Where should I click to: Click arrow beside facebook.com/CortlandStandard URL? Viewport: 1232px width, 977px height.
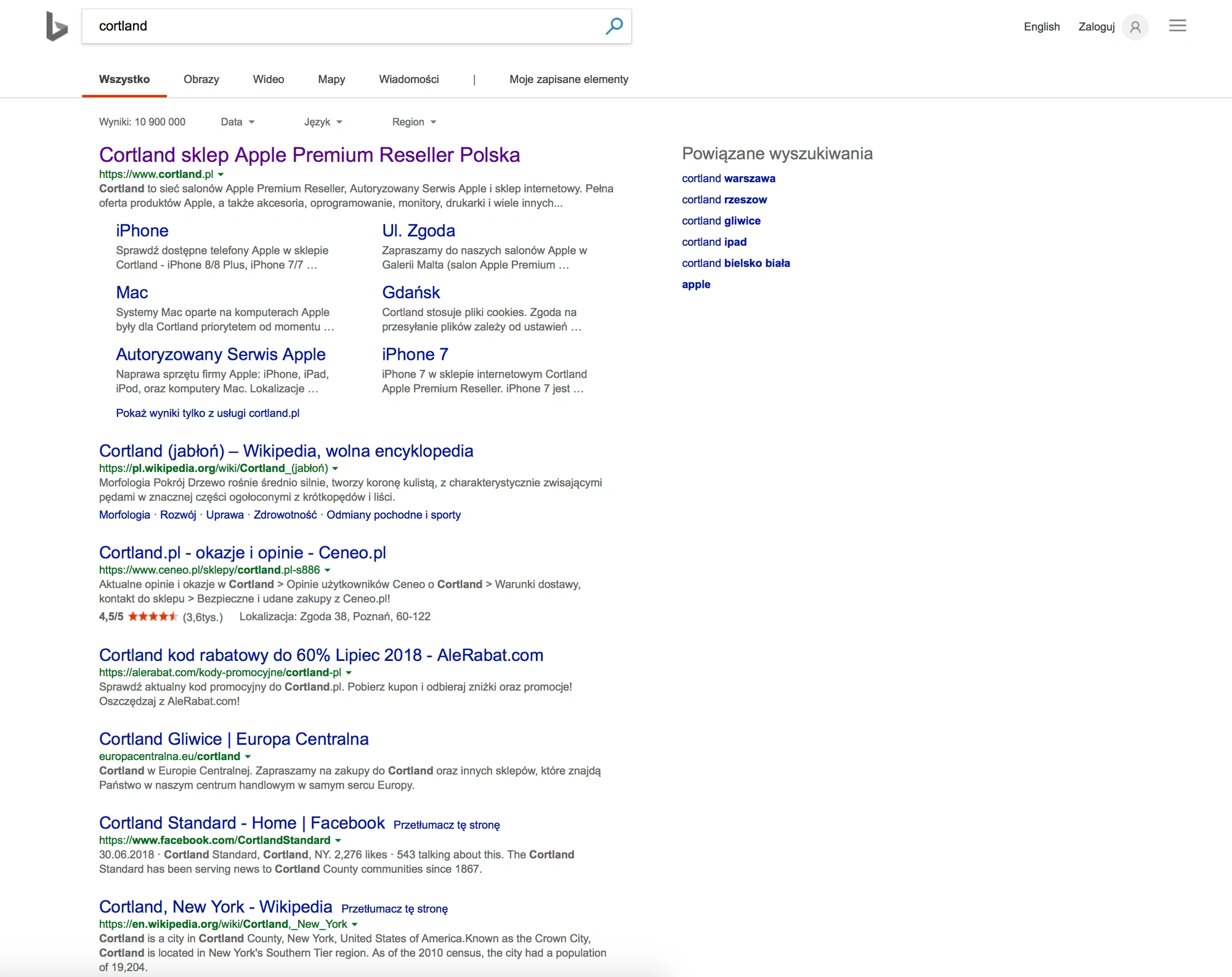[338, 840]
